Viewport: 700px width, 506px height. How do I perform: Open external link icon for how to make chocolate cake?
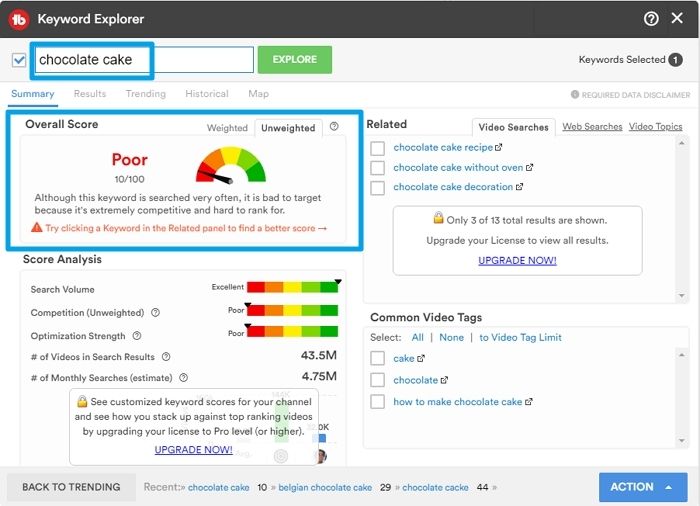[x=529, y=401]
